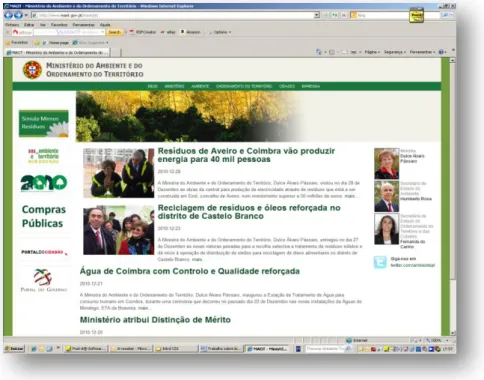This screenshot has width=484, height=380.
Task: Click the Home page favorites link
Action: (x=56, y=43)
